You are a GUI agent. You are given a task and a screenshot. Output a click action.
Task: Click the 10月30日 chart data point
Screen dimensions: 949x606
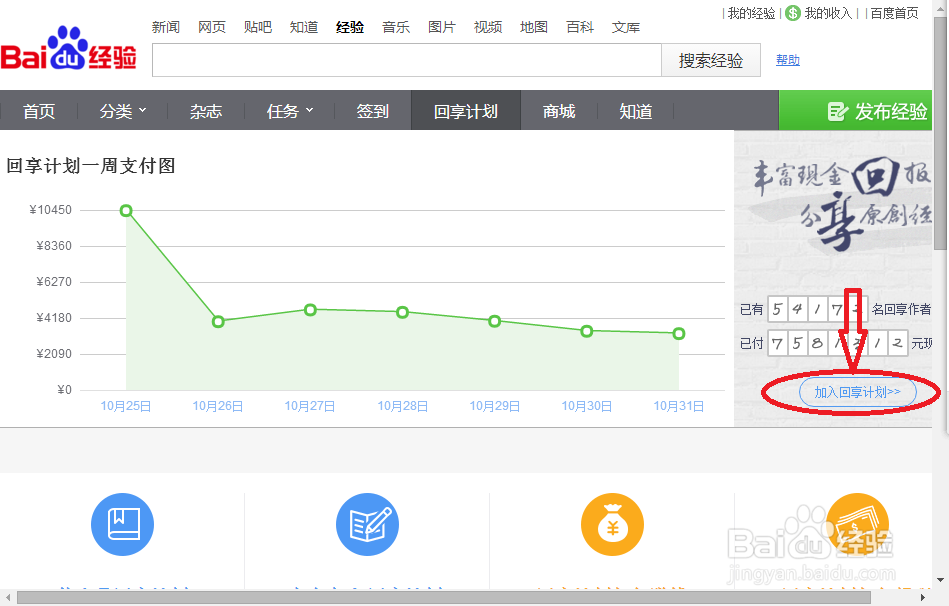[586, 331]
